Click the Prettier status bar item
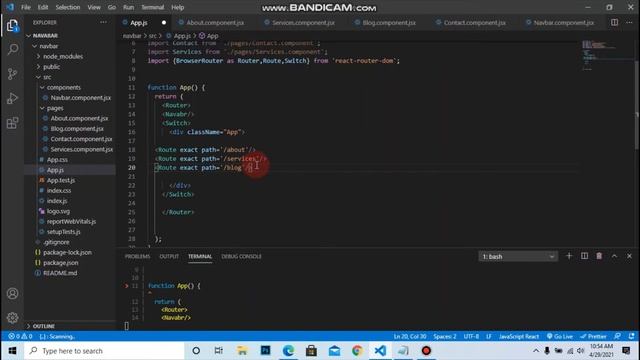Viewport: 640px width, 360px height. [593, 336]
